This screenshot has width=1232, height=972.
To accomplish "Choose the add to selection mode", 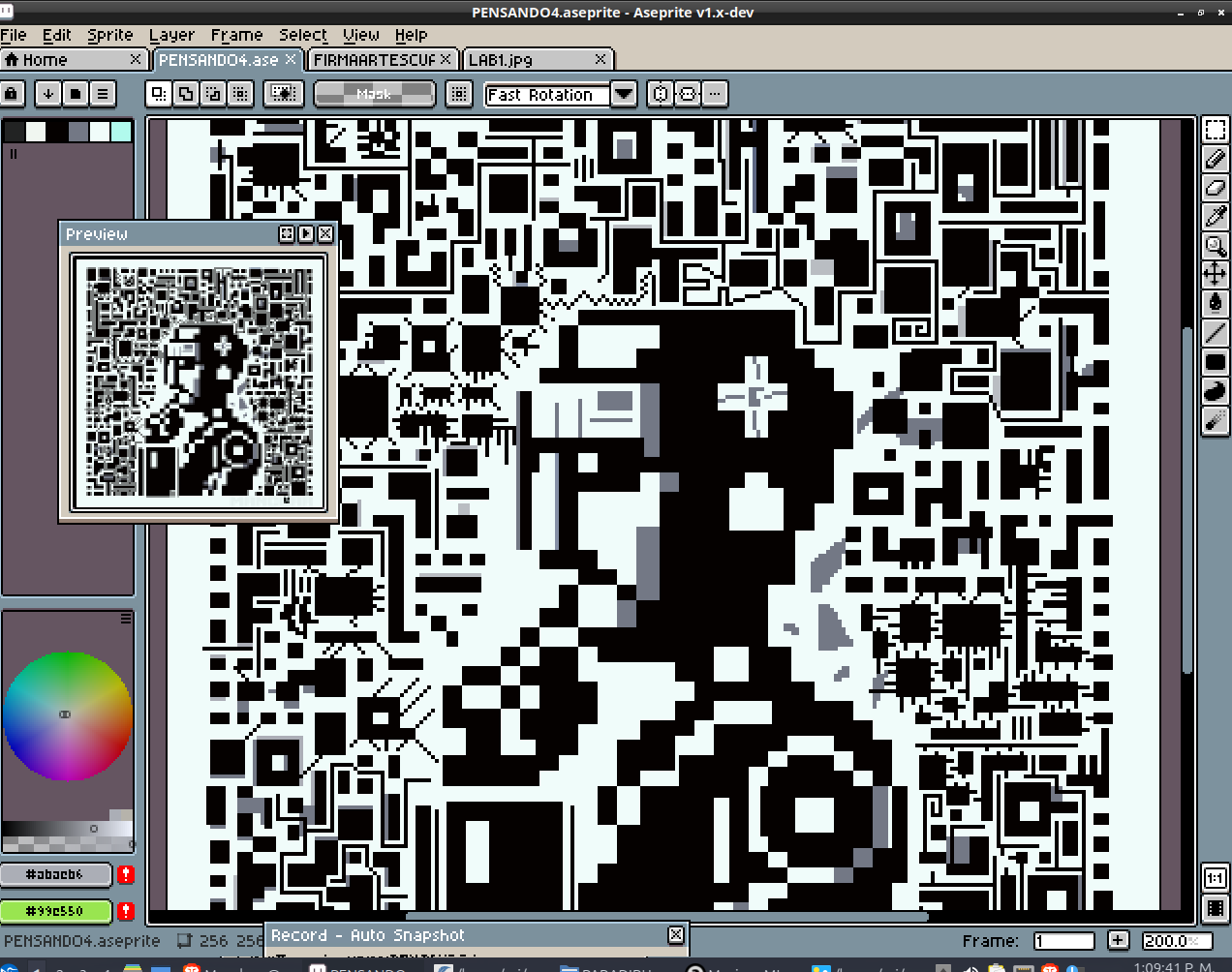I will 186,94.
